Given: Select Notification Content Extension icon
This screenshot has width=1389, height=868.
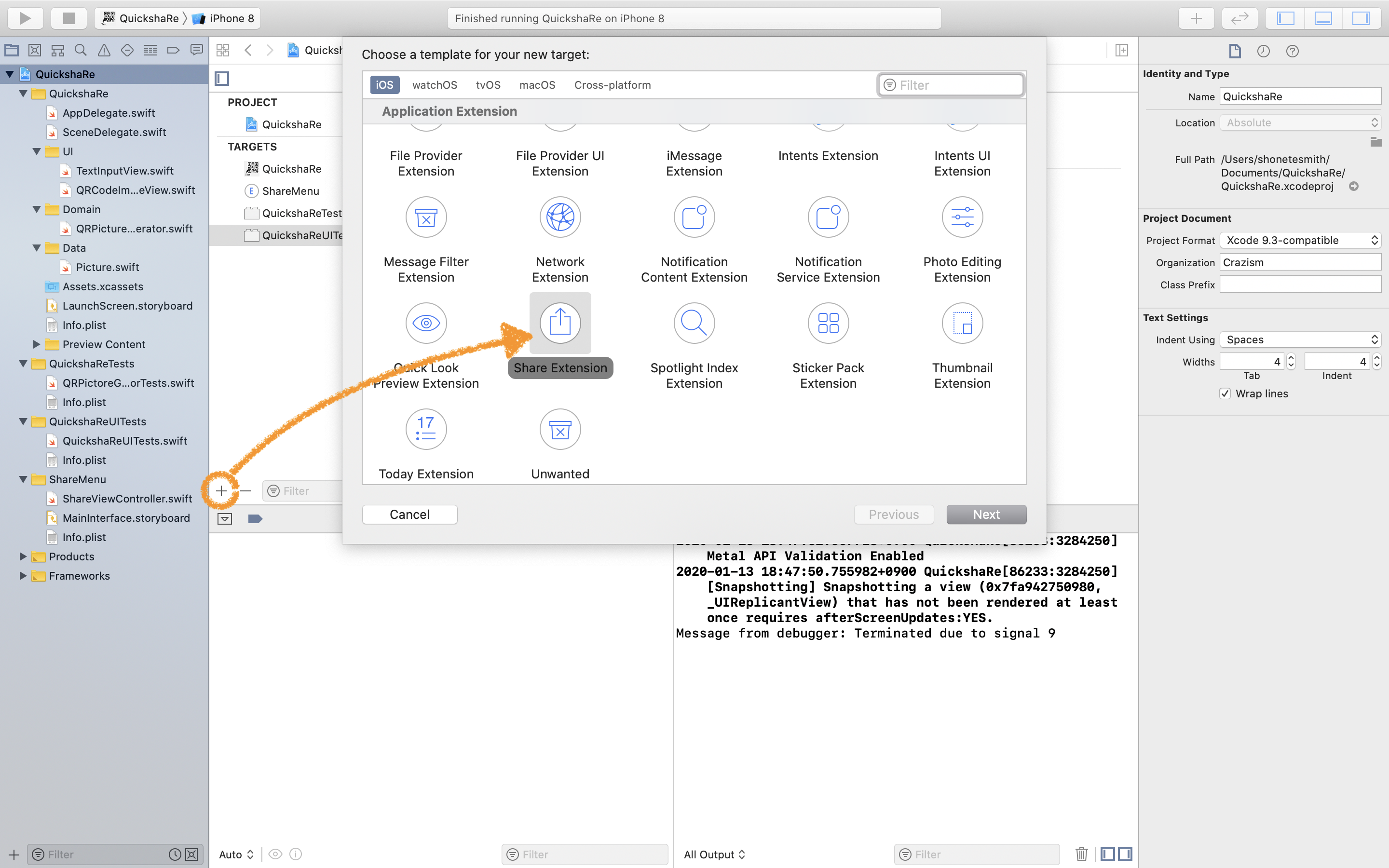Looking at the screenshot, I should click(x=694, y=217).
